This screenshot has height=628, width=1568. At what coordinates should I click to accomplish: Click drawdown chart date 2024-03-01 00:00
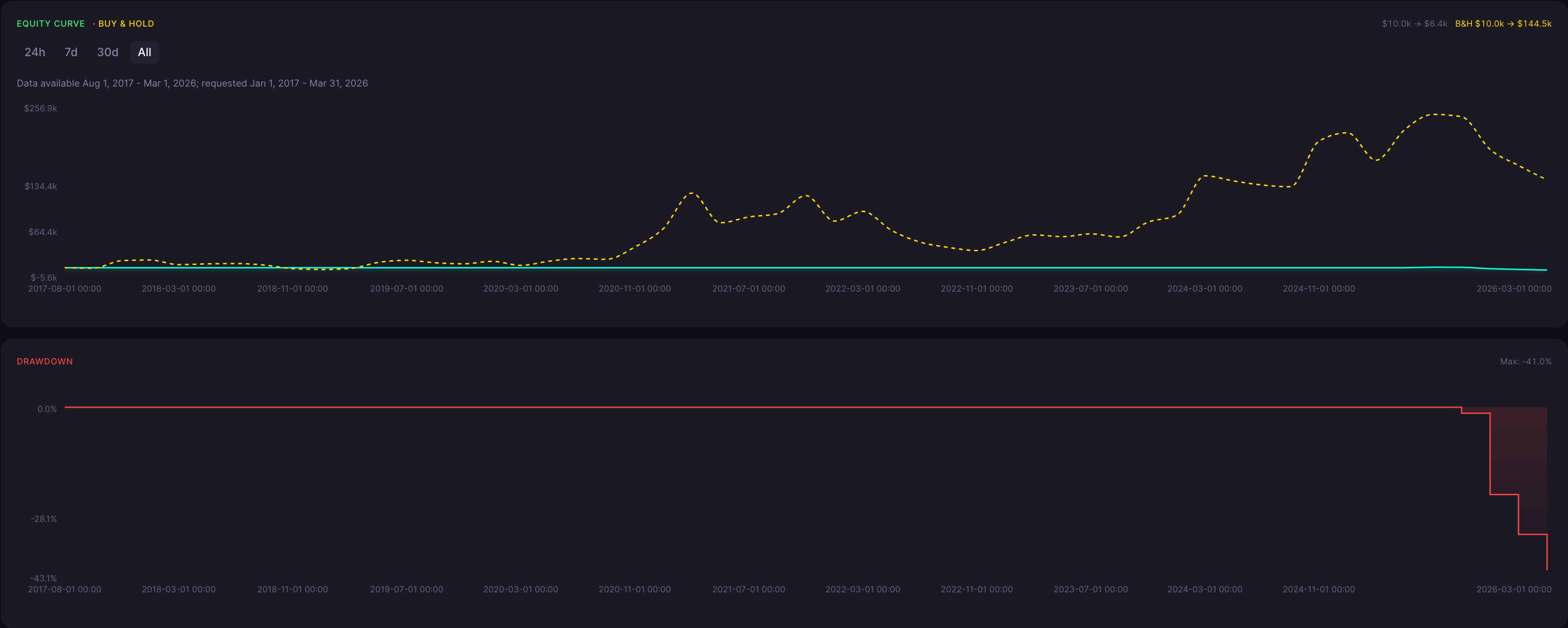[x=1205, y=589]
